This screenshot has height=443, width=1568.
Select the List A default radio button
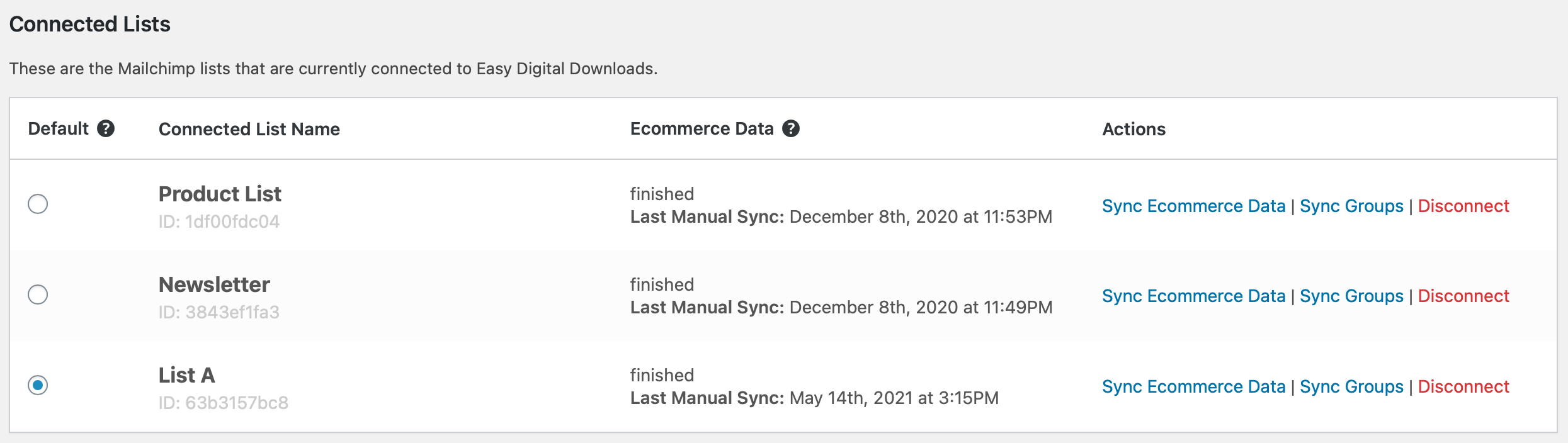coord(38,385)
